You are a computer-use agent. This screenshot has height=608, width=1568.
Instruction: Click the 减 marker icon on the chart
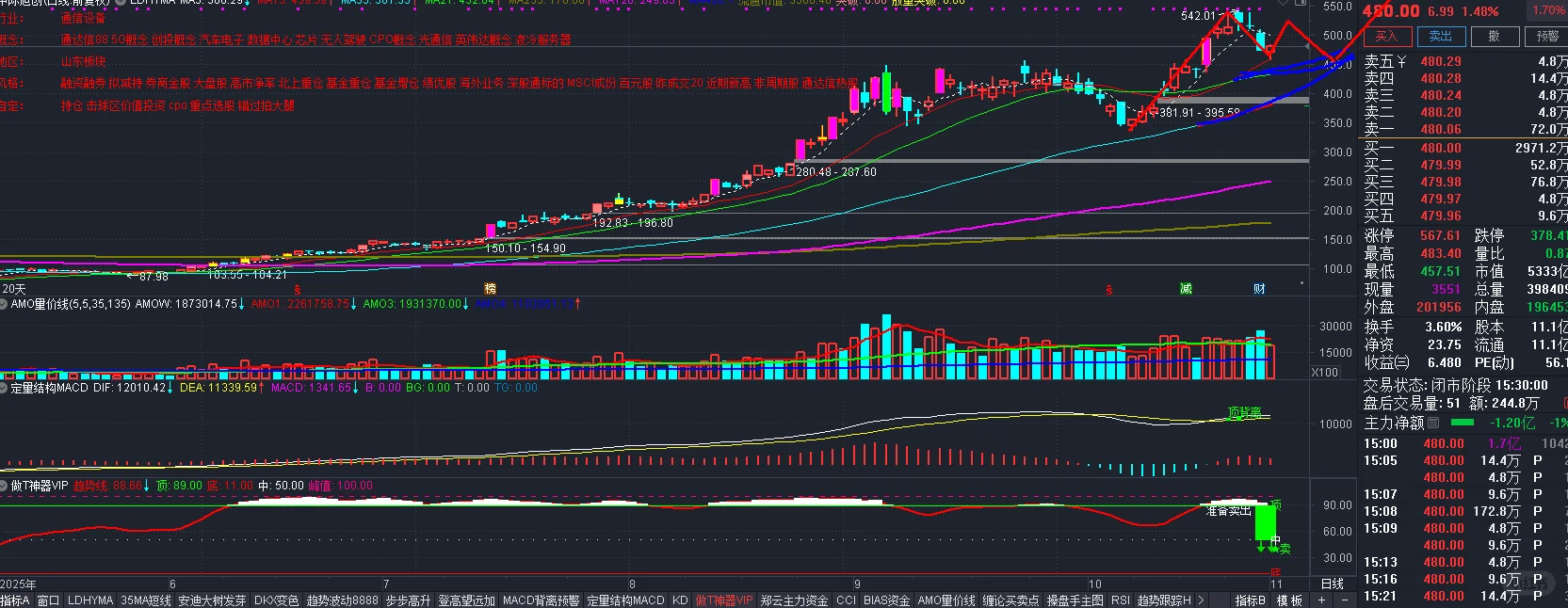coord(1186,289)
